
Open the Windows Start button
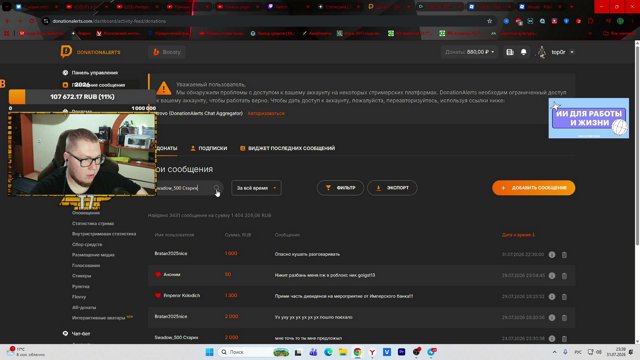click(209, 352)
